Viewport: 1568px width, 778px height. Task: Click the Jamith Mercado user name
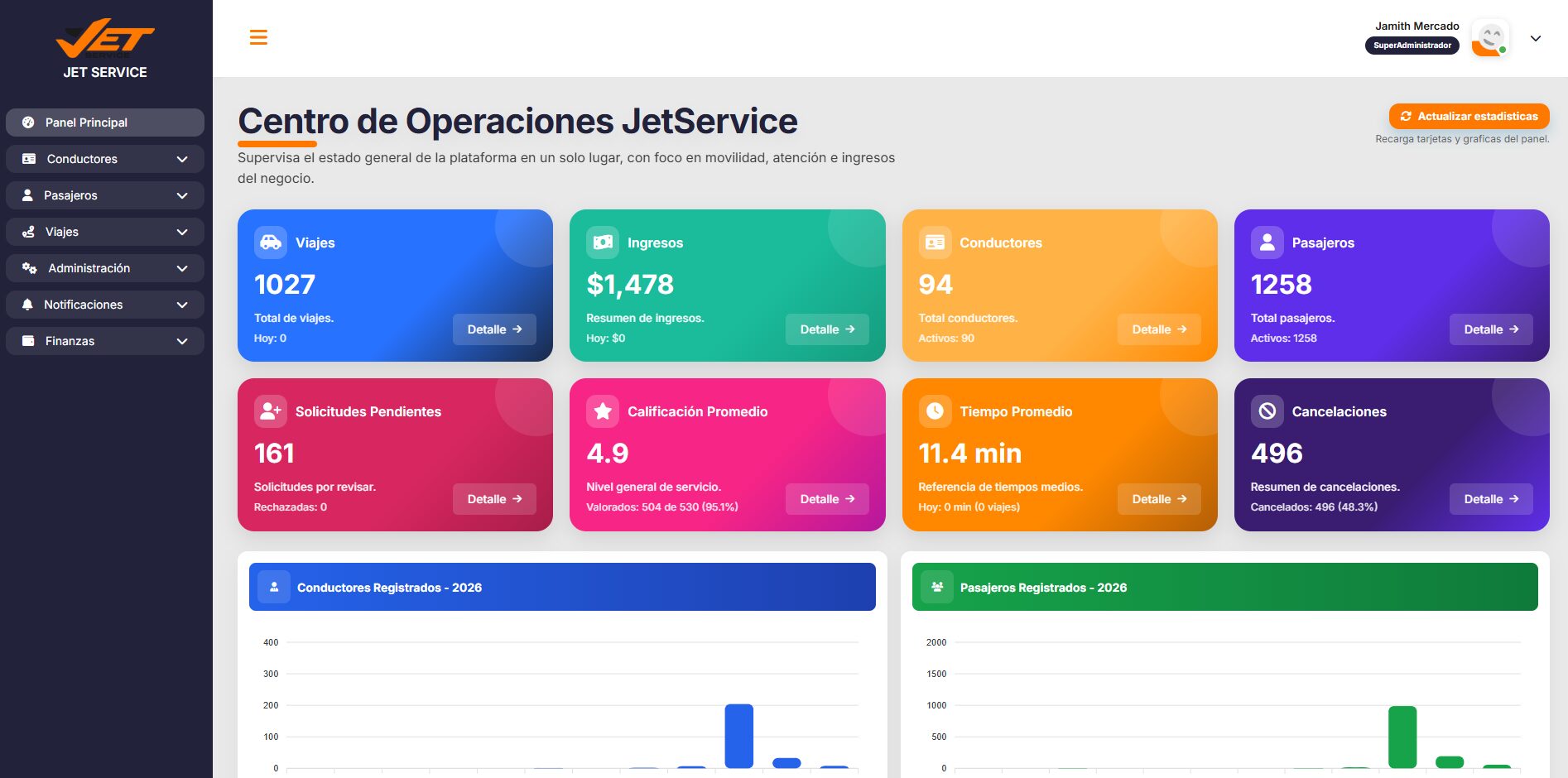[1417, 26]
